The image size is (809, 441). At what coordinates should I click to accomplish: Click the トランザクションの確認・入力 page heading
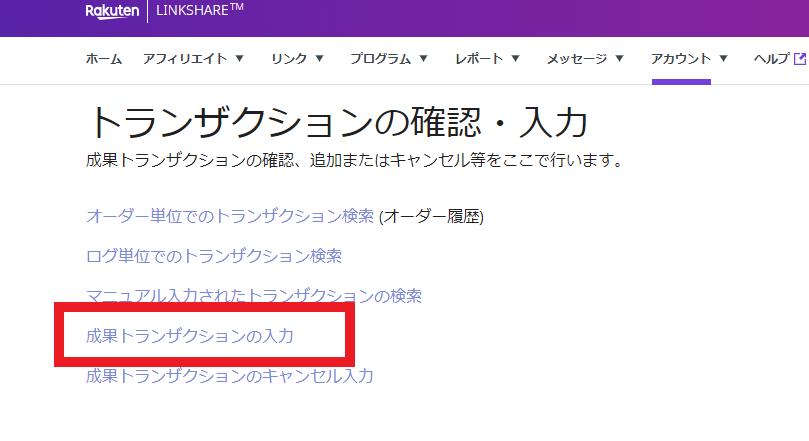click(338, 121)
